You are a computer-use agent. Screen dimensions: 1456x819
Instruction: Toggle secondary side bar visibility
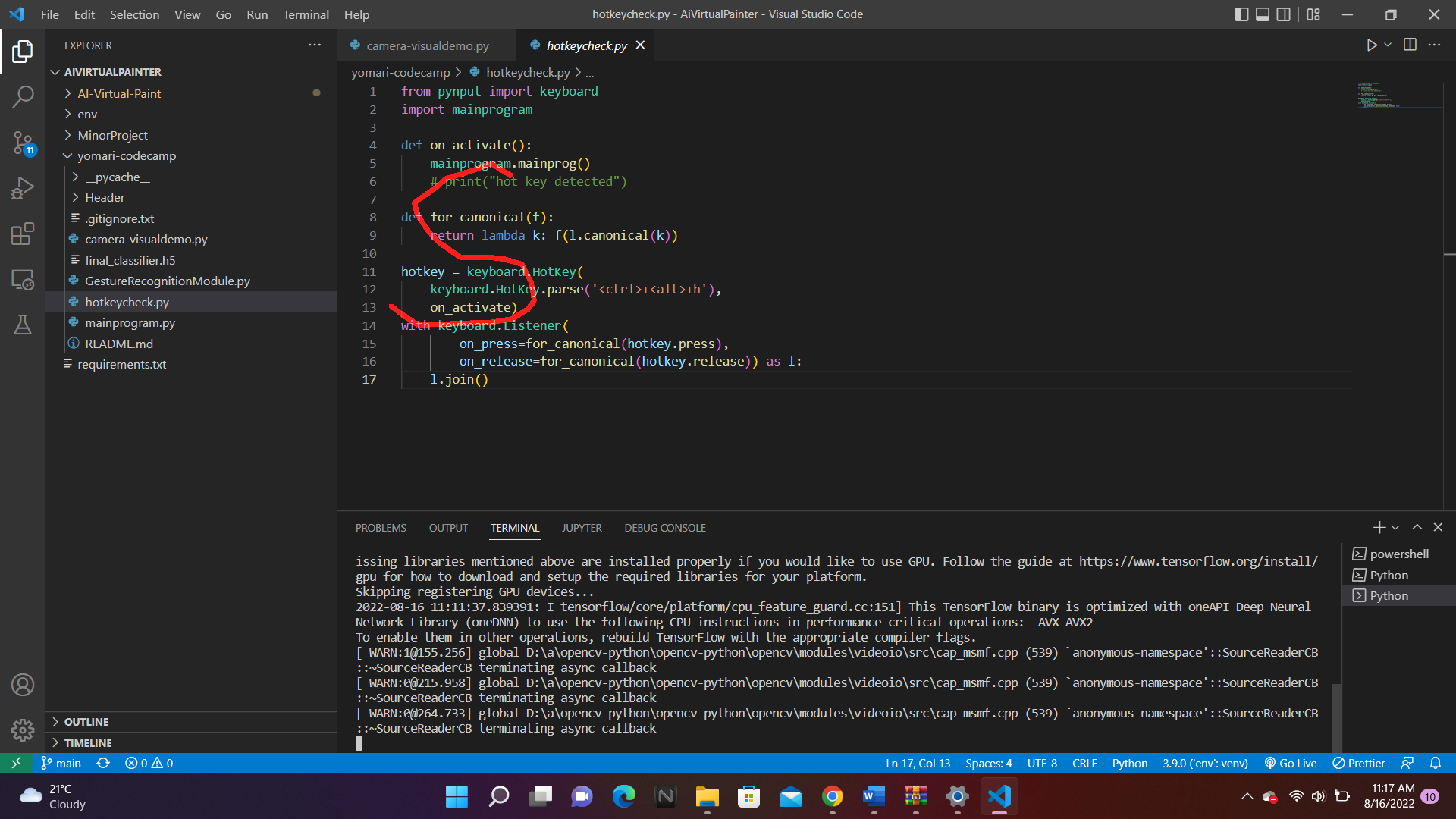(x=1284, y=14)
